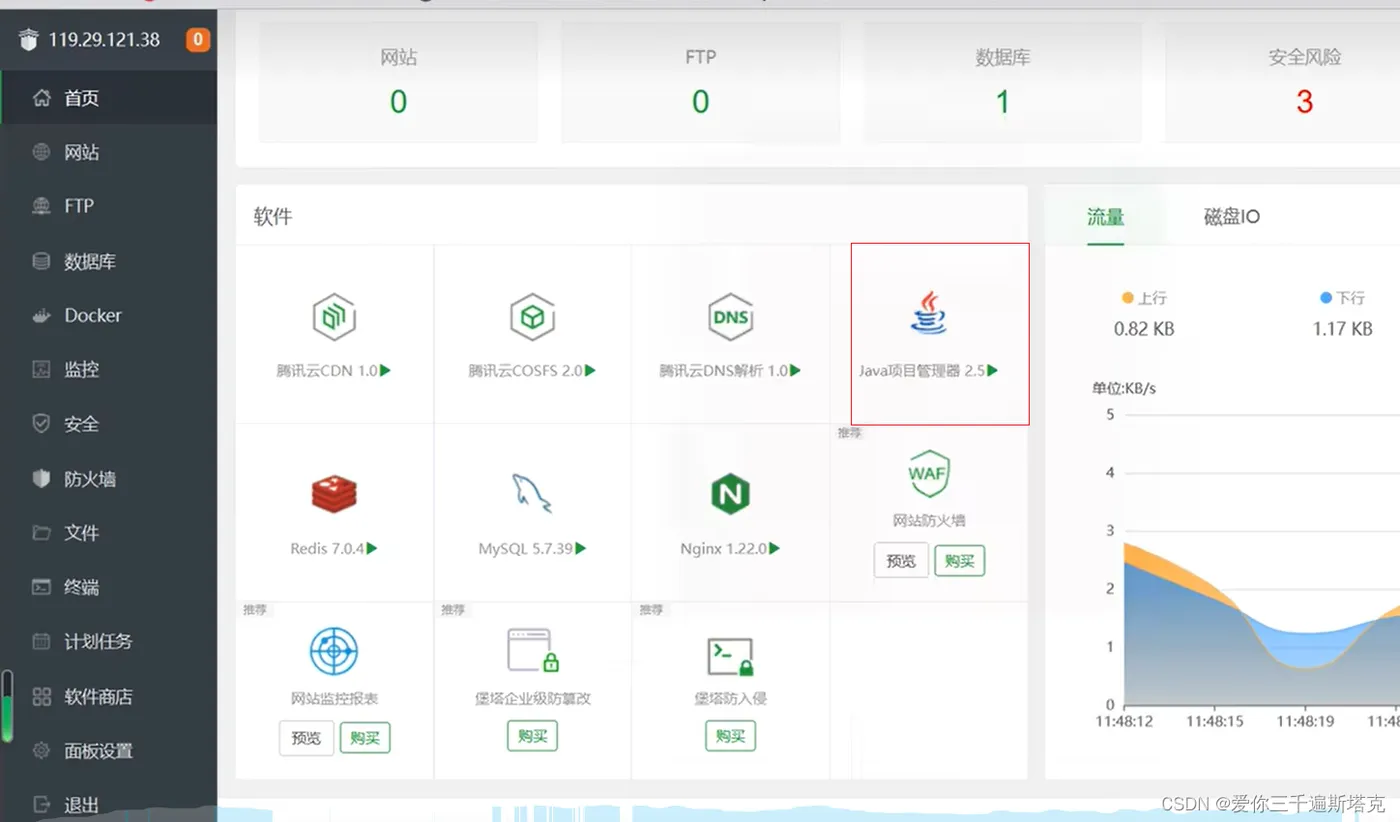This screenshot has width=1400, height=822.
Task: Click the green arrow beside Redis 7.0.4
Action: pos(372,548)
